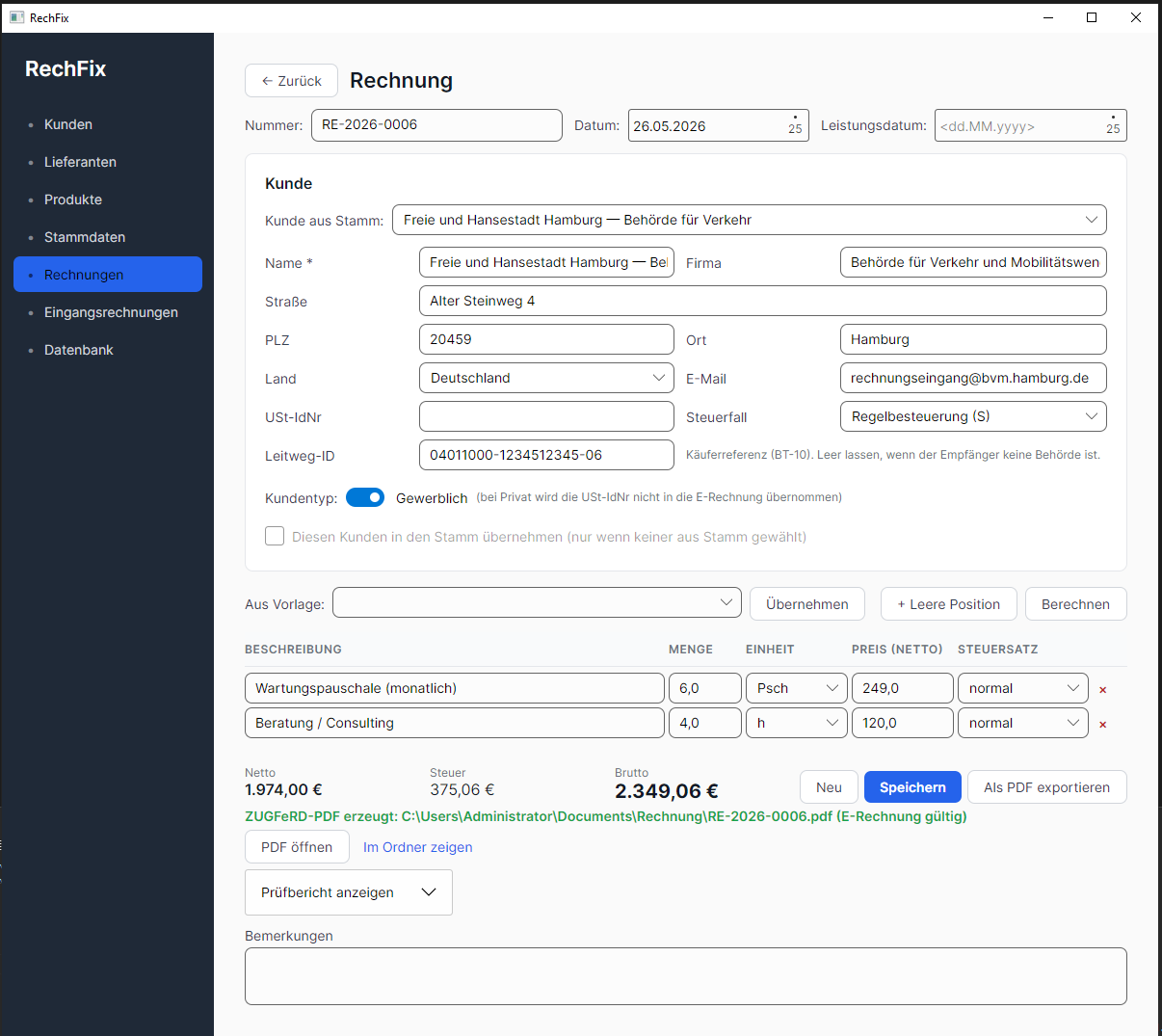This screenshot has height=1036, width=1162.
Task: Open the Steuerfall Regelbesteuerung dropdown
Action: click(x=973, y=416)
